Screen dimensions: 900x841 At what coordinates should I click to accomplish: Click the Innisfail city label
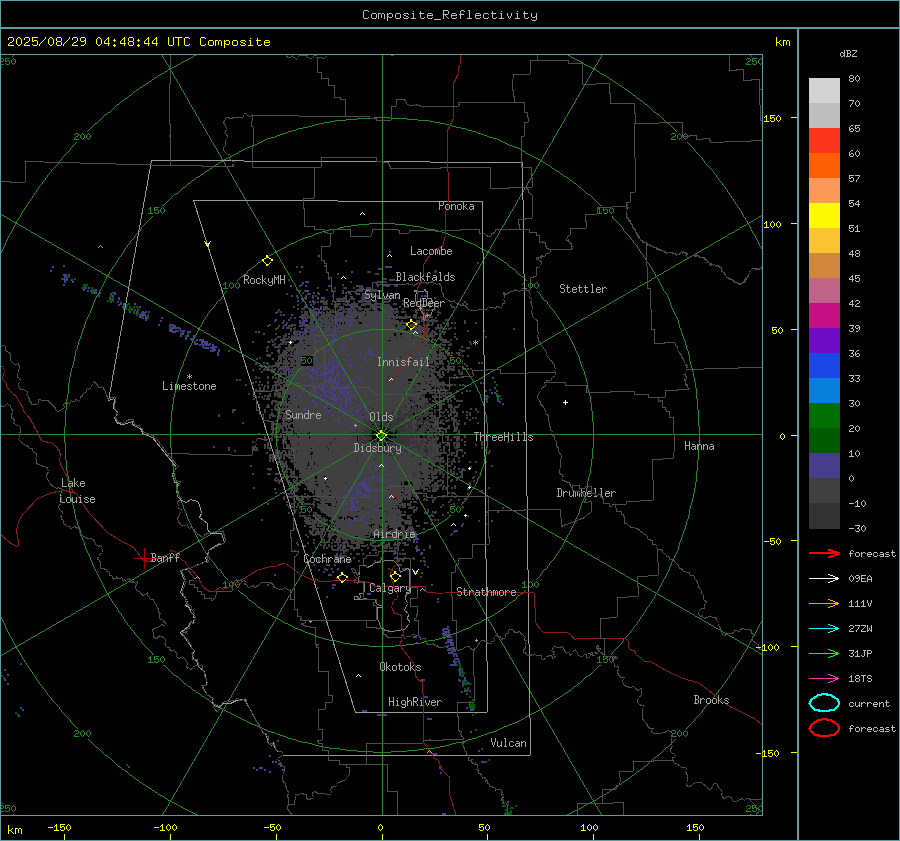click(x=403, y=362)
